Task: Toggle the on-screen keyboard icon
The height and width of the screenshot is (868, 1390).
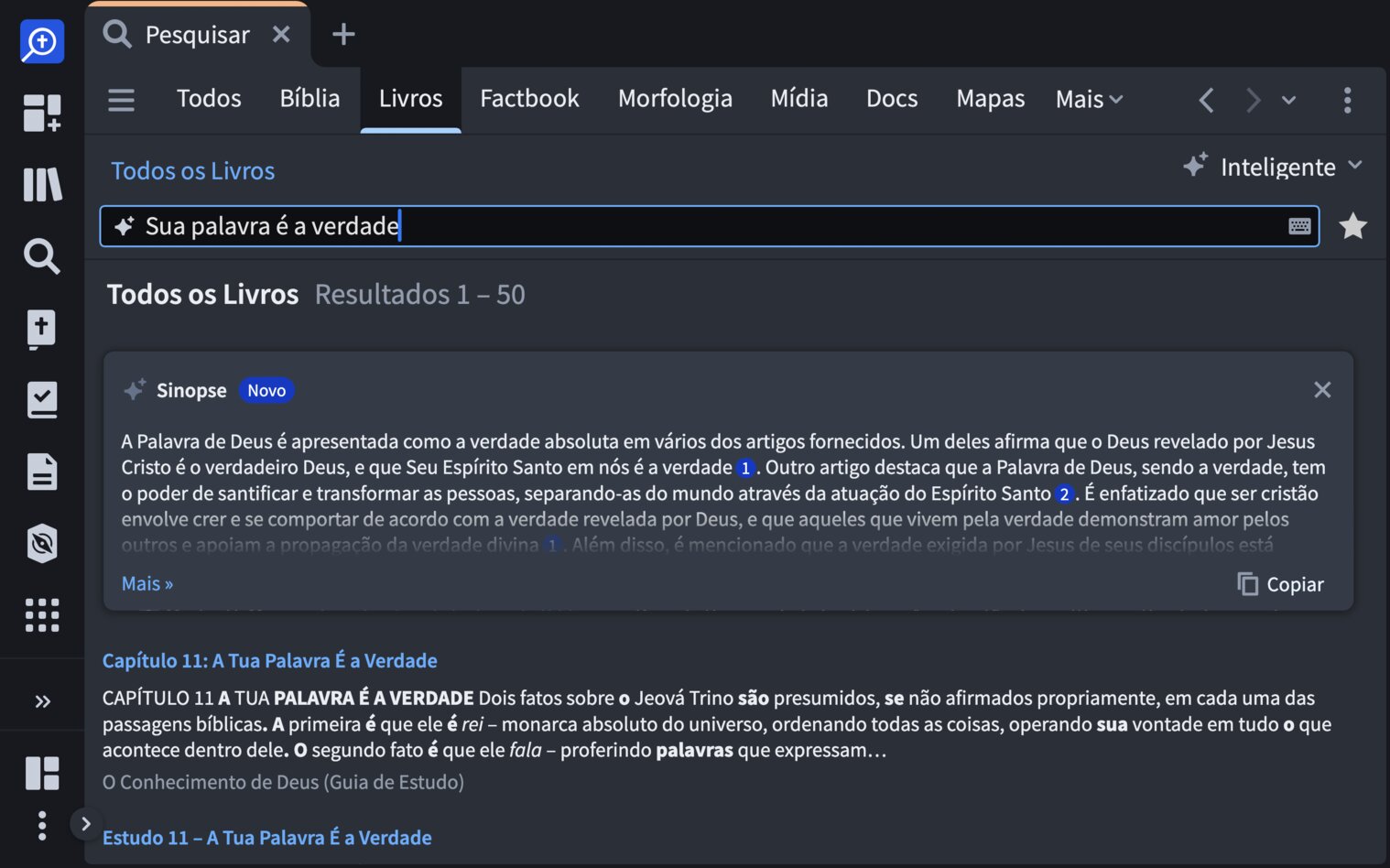Action: [x=1299, y=226]
